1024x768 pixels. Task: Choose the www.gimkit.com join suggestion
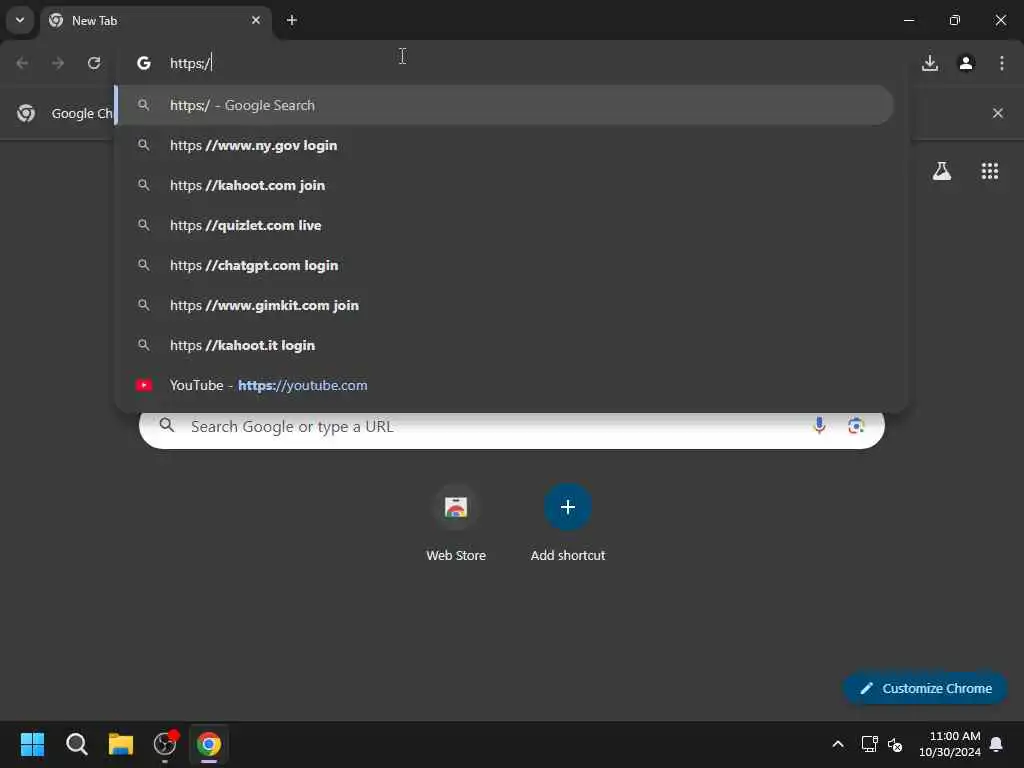point(504,305)
